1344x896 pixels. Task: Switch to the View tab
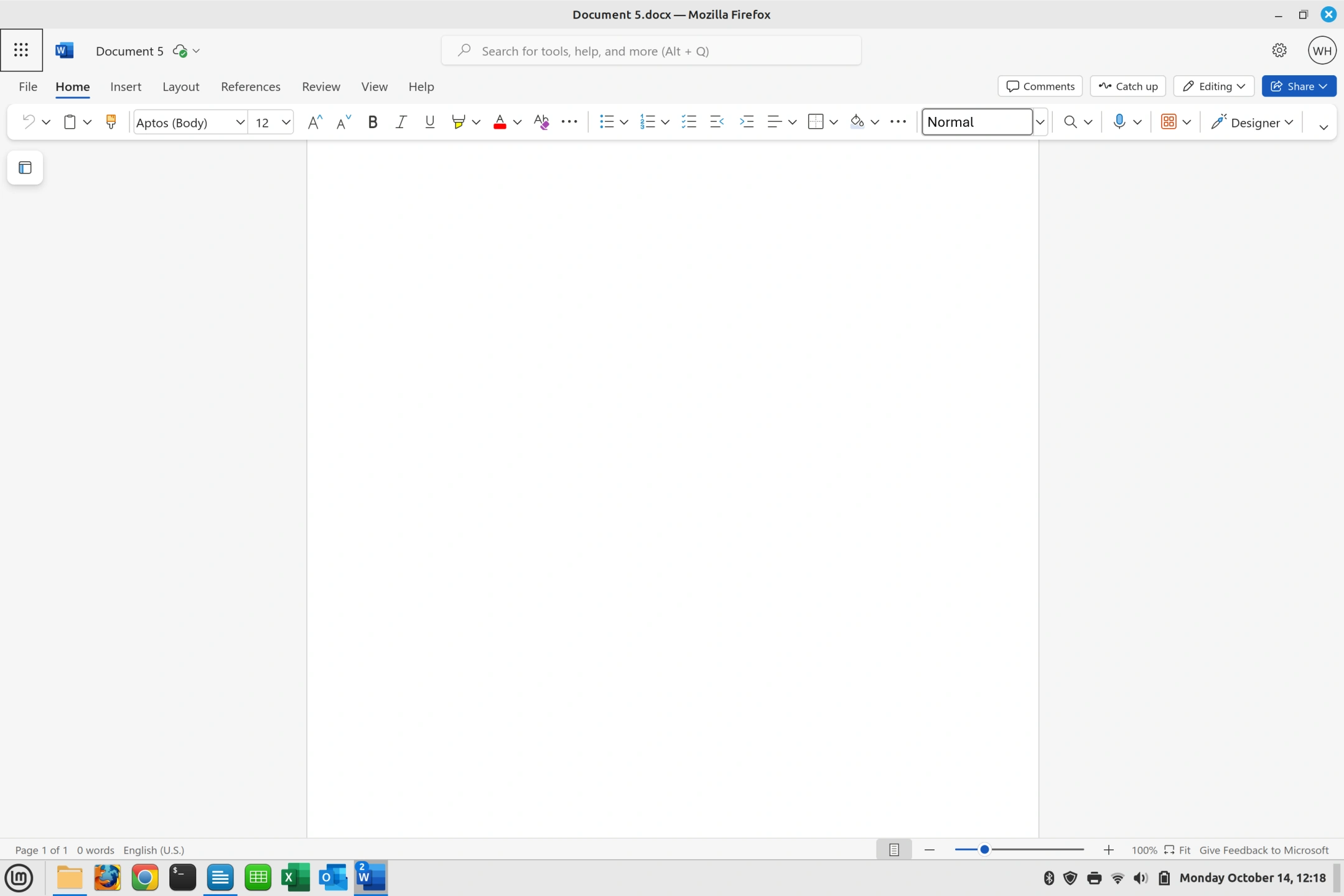point(374,86)
